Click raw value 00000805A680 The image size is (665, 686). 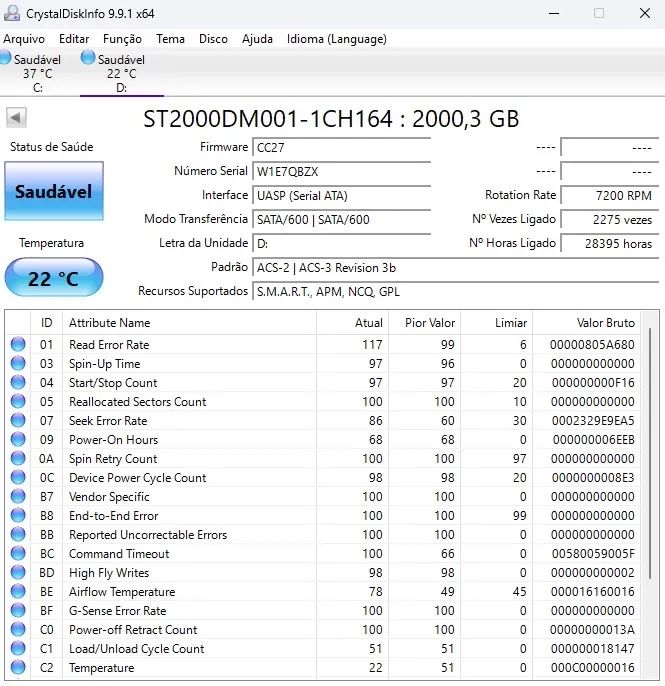tap(592, 345)
